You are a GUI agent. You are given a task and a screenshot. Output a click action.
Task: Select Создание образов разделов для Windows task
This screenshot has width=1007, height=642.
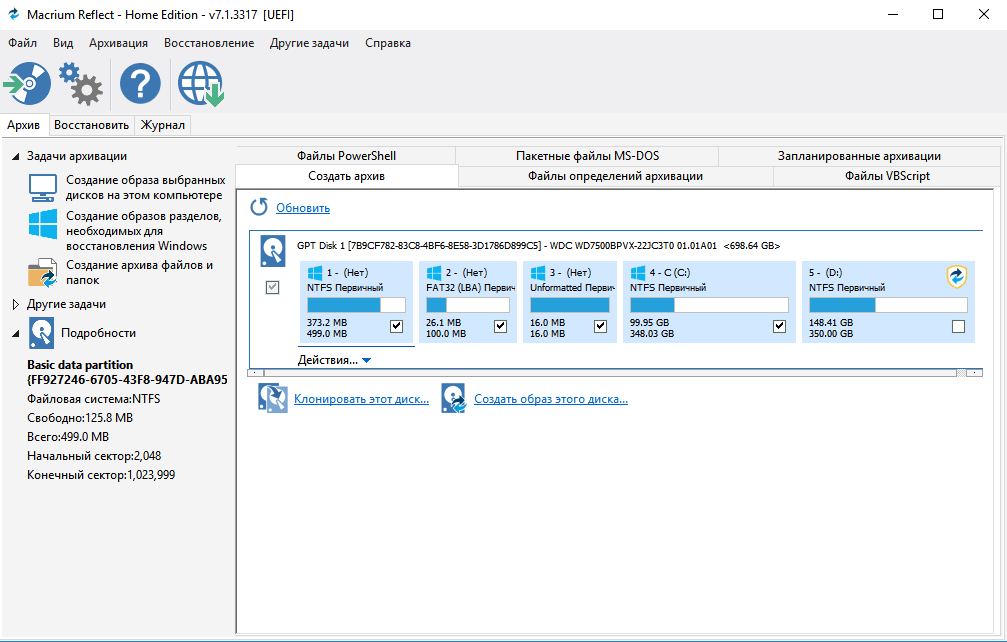pos(144,231)
